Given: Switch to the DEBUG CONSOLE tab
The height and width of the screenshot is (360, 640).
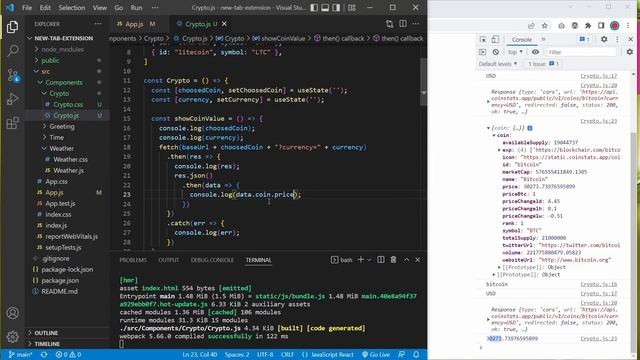Looking at the screenshot, I should click(212, 260).
